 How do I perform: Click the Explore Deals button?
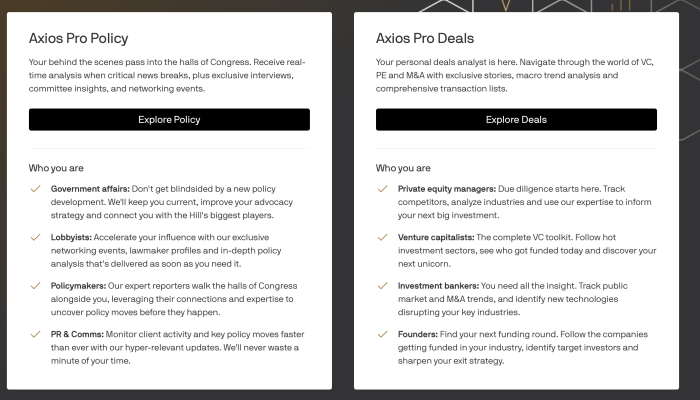[x=516, y=120]
